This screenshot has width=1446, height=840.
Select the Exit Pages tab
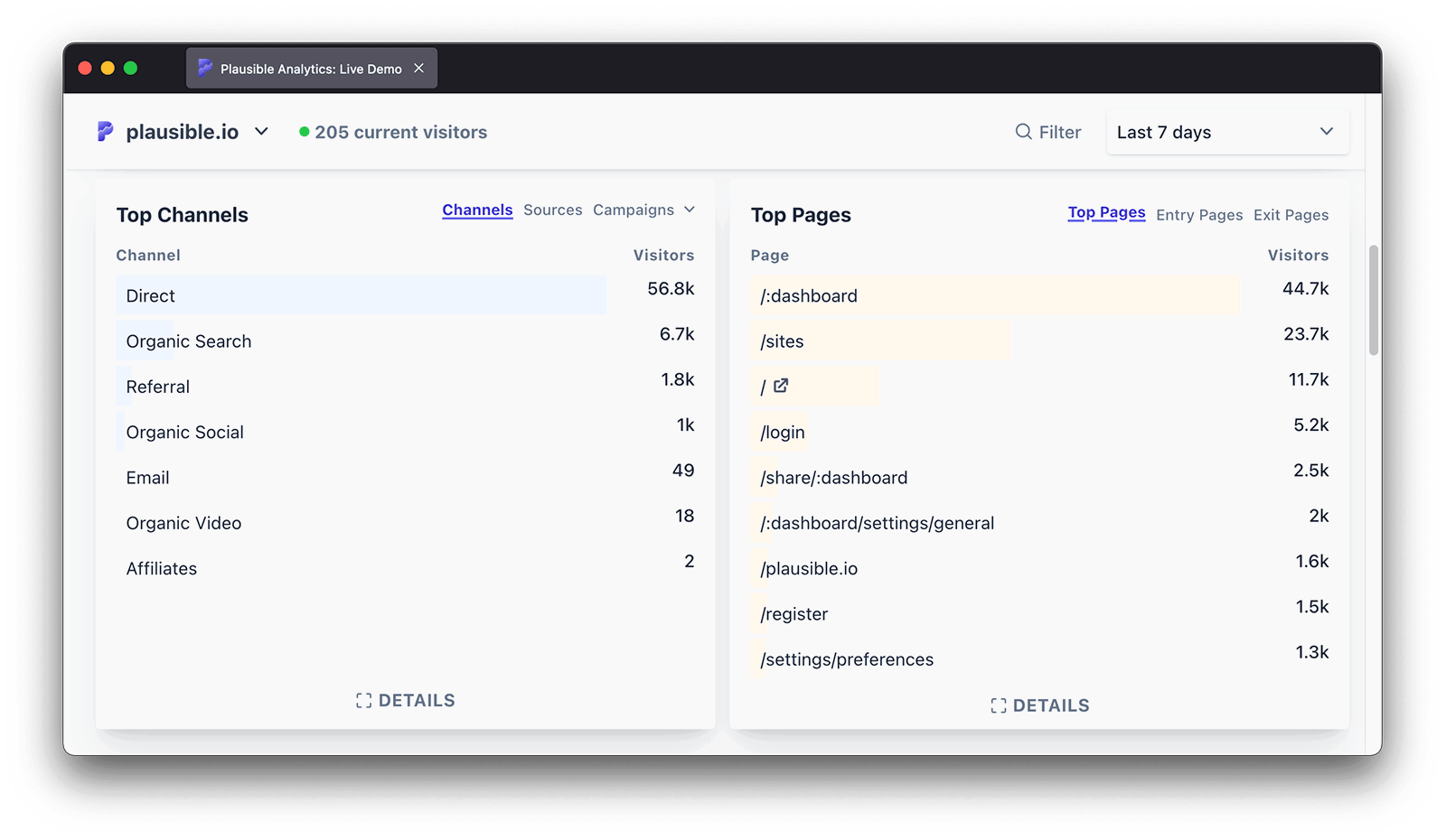click(x=1291, y=215)
